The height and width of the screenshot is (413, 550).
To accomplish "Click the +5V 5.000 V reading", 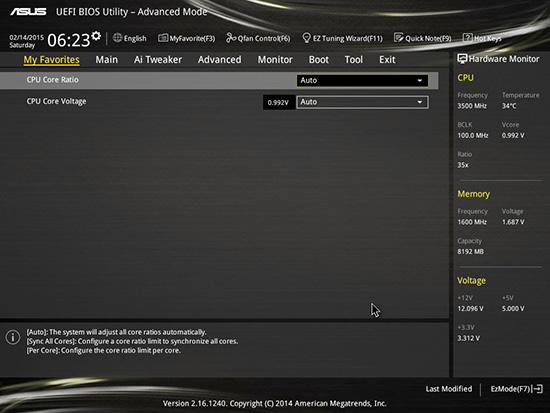I will tap(513, 309).
